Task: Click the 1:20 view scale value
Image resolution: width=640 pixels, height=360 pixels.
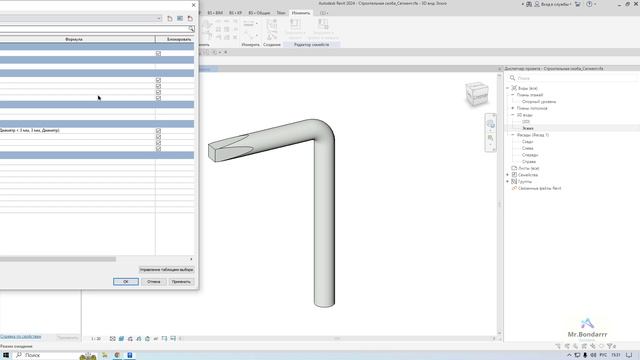Action: [96, 339]
